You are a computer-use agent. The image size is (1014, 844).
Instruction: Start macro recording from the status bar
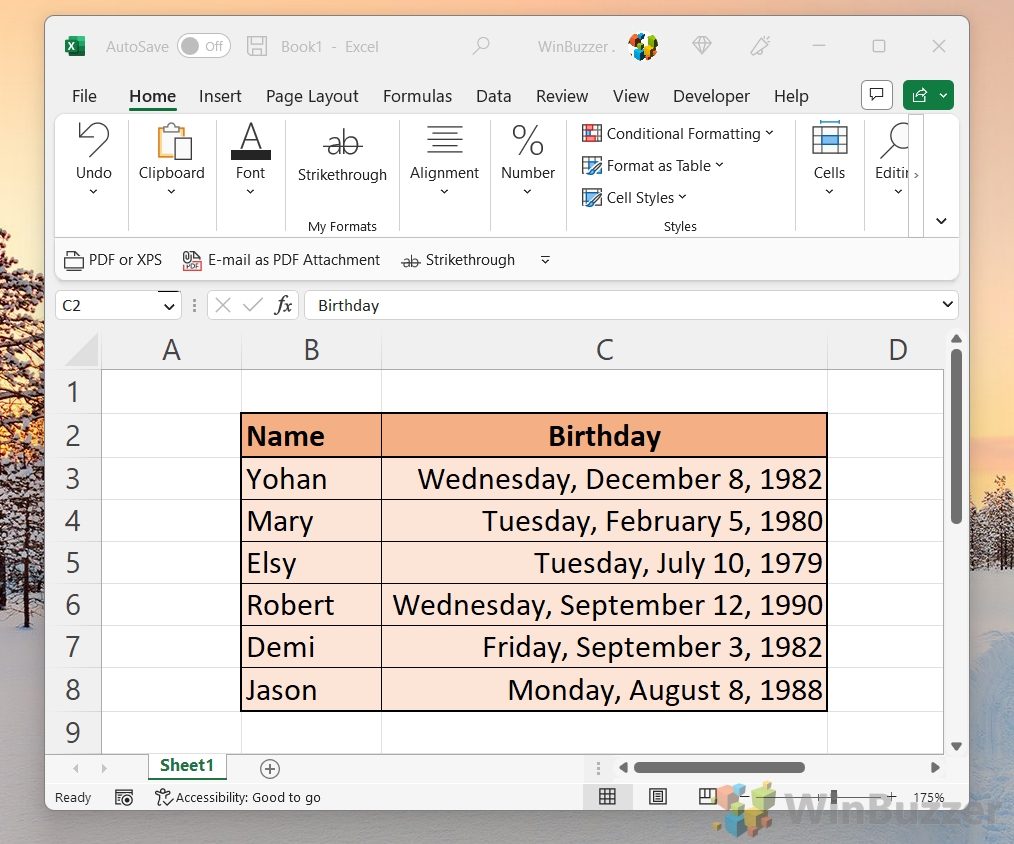pos(124,797)
